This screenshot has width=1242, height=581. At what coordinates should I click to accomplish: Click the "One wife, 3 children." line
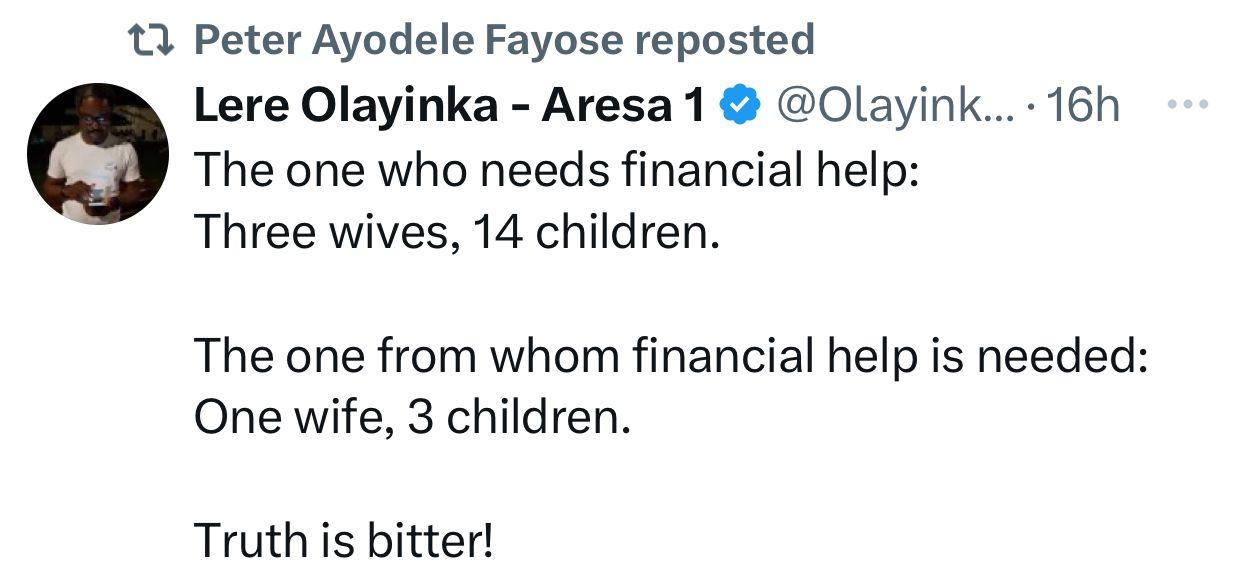(x=412, y=418)
